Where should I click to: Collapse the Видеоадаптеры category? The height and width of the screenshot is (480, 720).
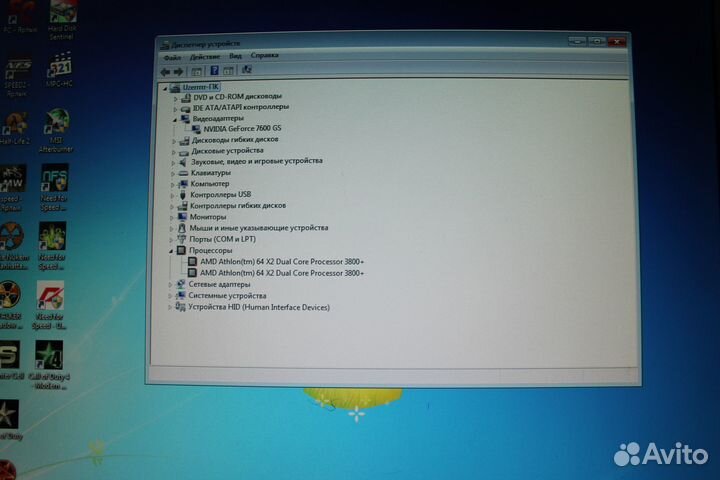point(175,120)
